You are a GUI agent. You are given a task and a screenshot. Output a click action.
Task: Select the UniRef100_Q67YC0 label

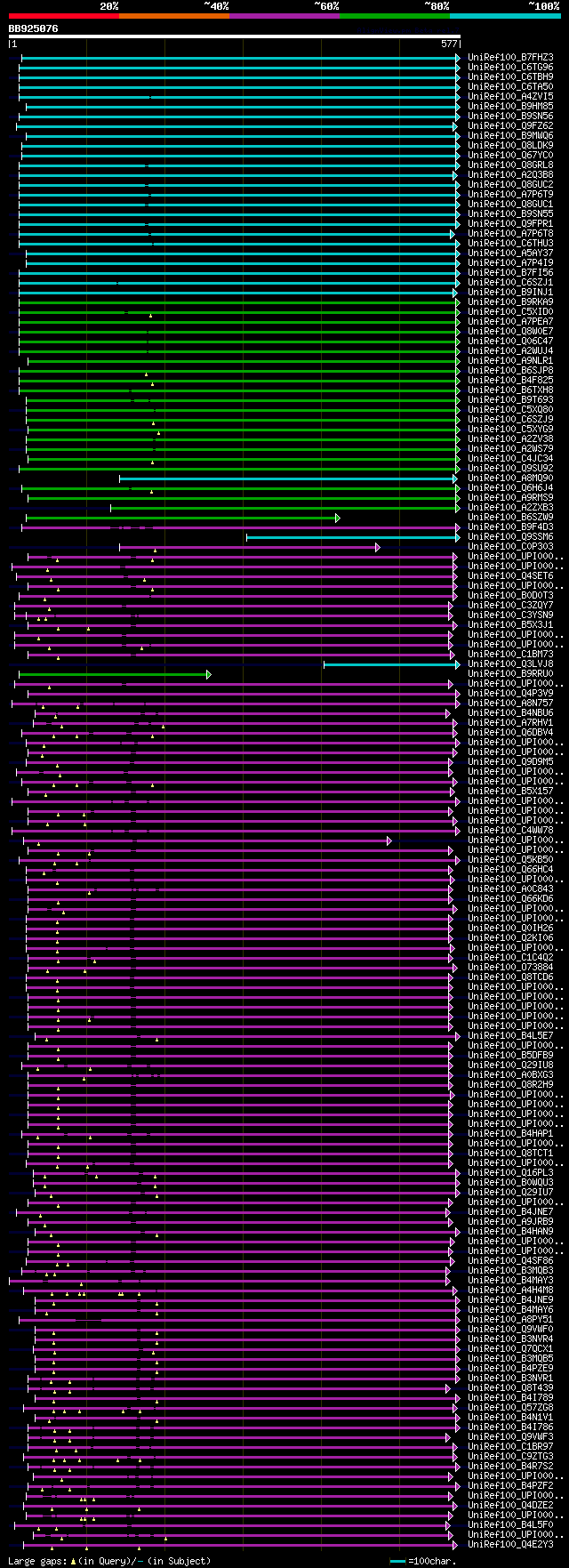pos(510,156)
